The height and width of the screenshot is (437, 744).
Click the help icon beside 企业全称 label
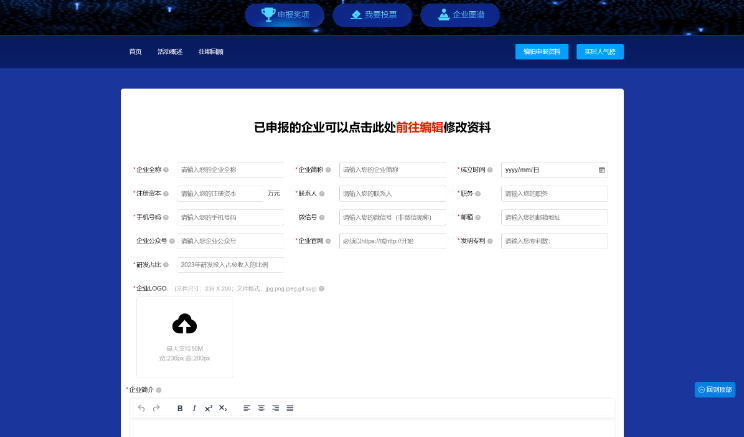point(166,170)
